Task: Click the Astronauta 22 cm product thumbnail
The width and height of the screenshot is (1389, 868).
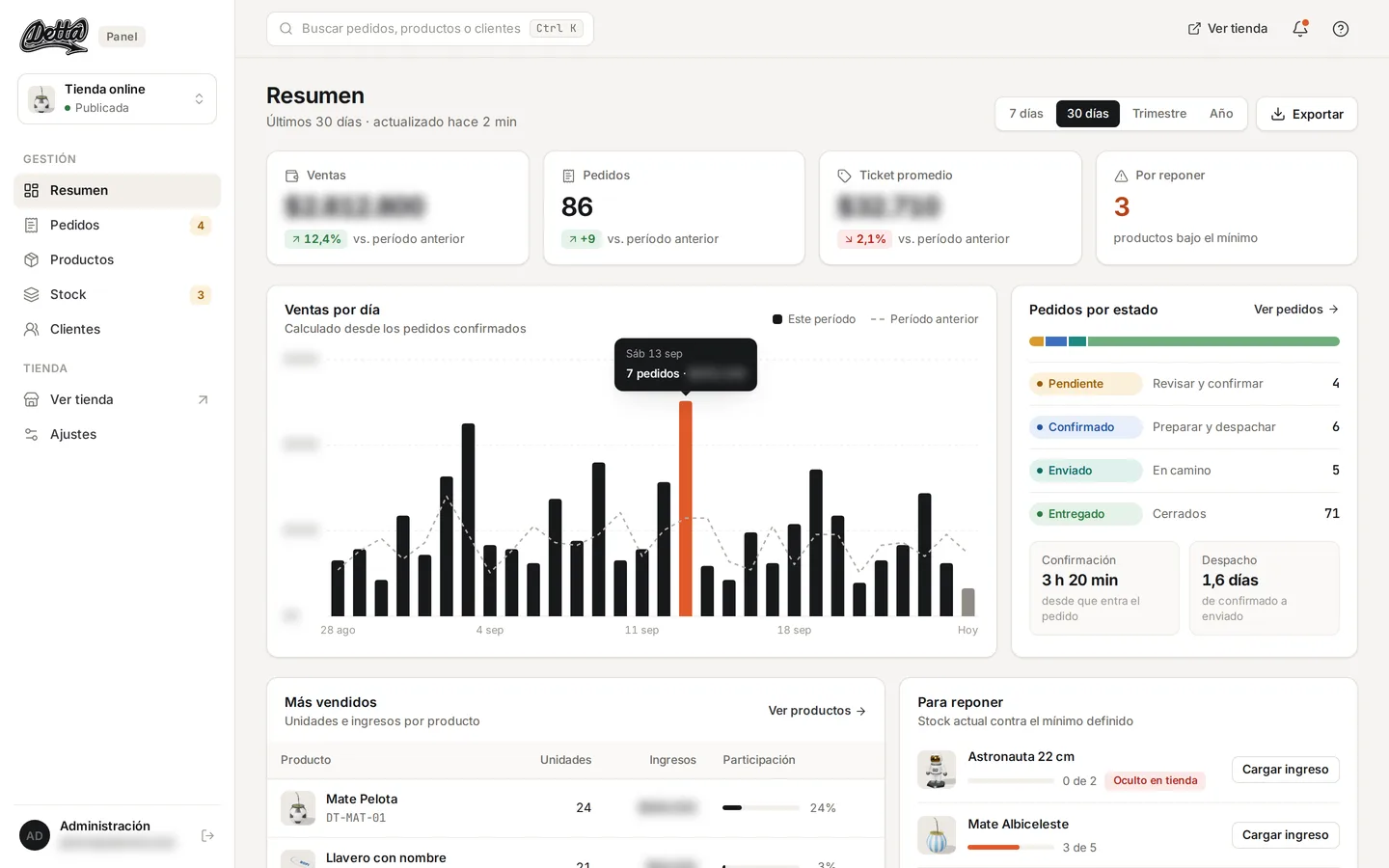Action: pos(937,770)
